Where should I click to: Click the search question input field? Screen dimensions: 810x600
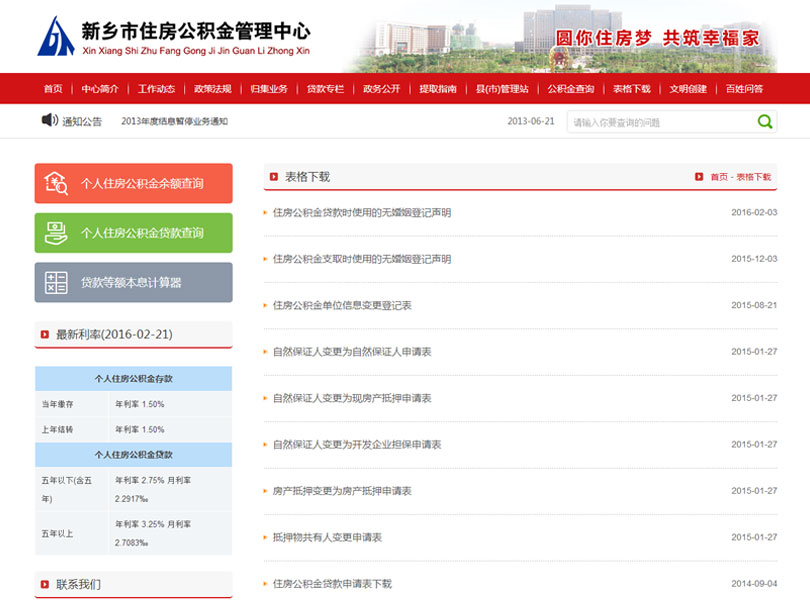[x=660, y=122]
